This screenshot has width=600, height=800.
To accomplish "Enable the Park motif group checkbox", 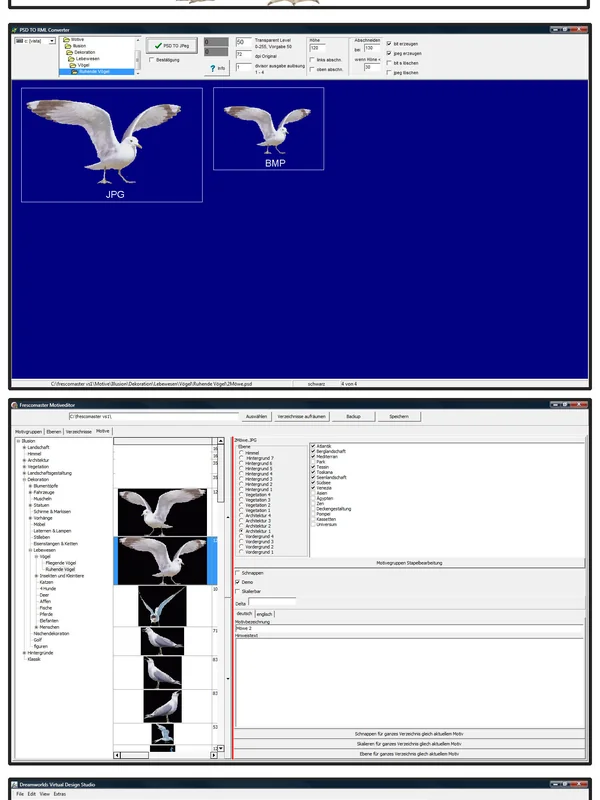I will (313, 462).
